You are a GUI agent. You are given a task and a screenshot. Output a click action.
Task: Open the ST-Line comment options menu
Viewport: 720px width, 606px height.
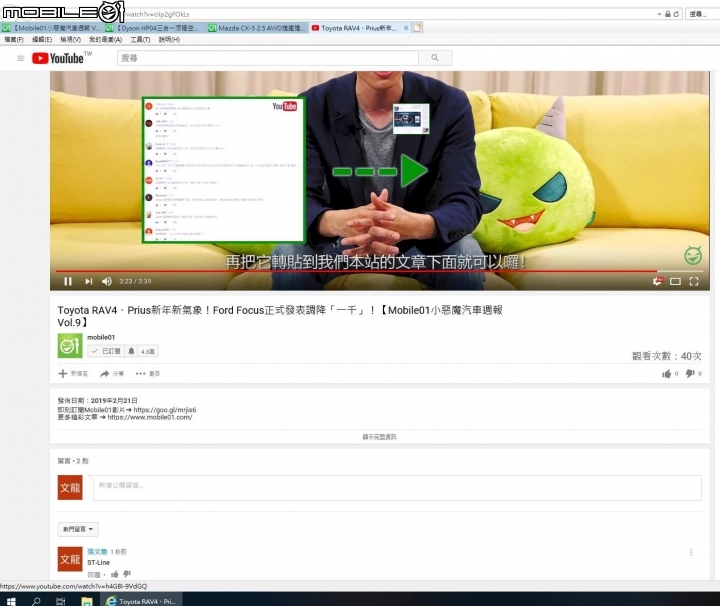(x=691, y=552)
